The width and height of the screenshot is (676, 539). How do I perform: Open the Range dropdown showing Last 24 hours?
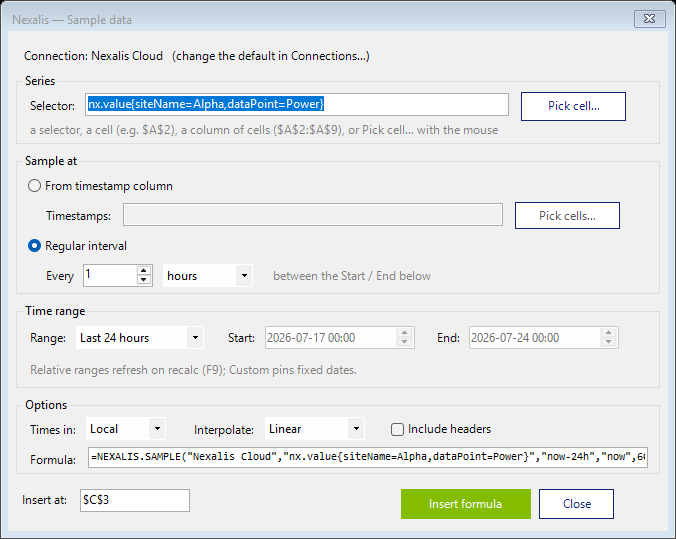pos(139,338)
